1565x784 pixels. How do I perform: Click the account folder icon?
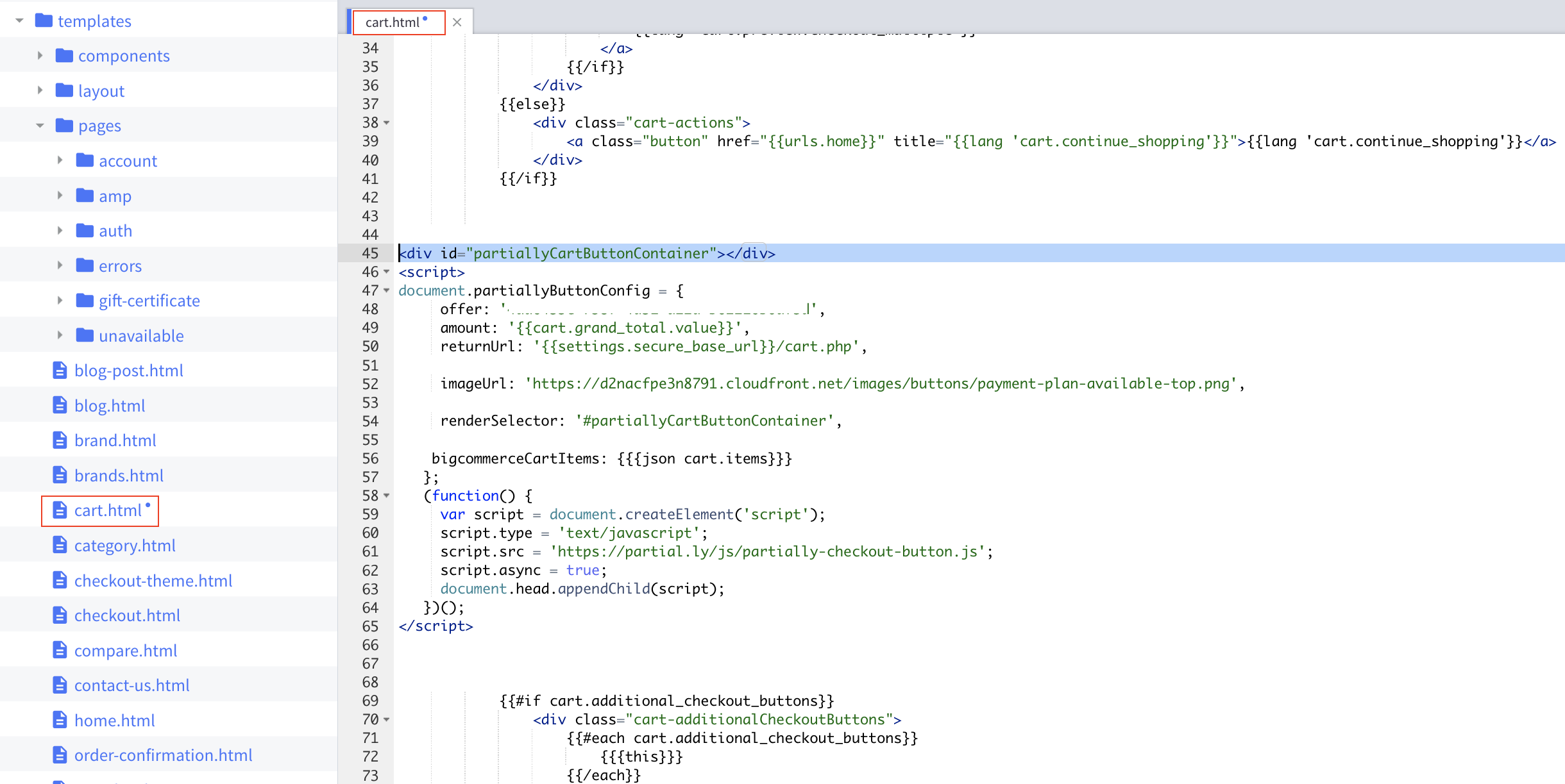click(85, 160)
